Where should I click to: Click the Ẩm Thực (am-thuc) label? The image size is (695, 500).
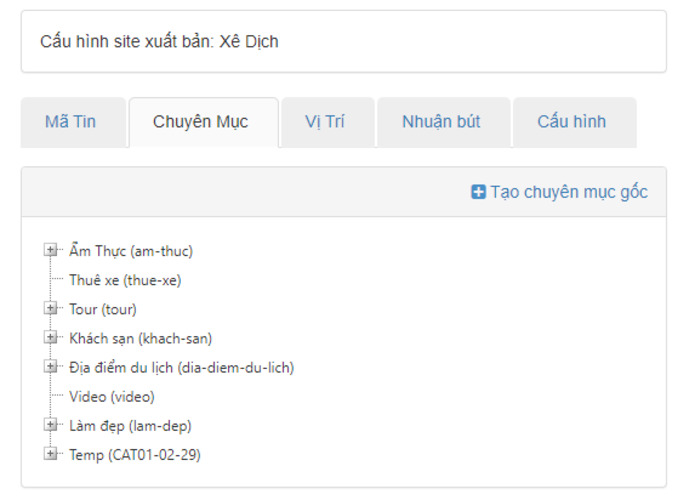coord(131,251)
